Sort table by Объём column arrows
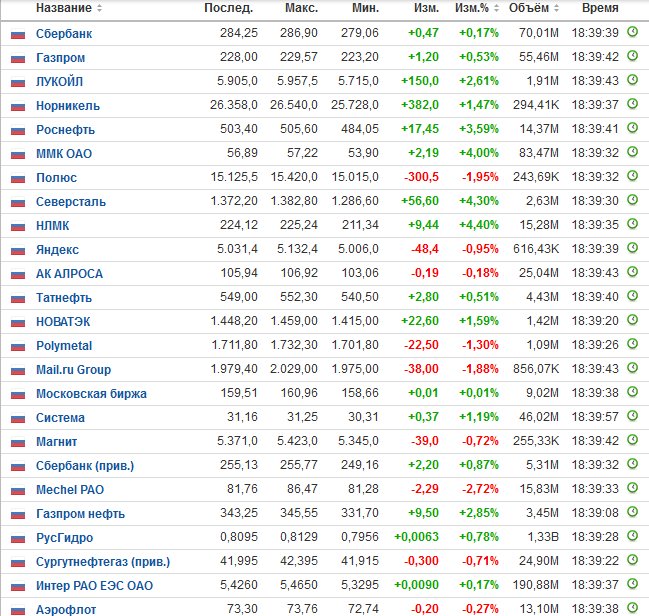 click(556, 8)
